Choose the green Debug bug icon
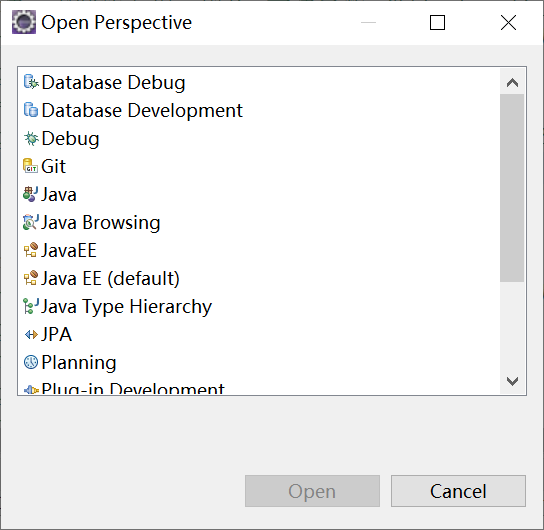544x530 pixels. [31, 138]
